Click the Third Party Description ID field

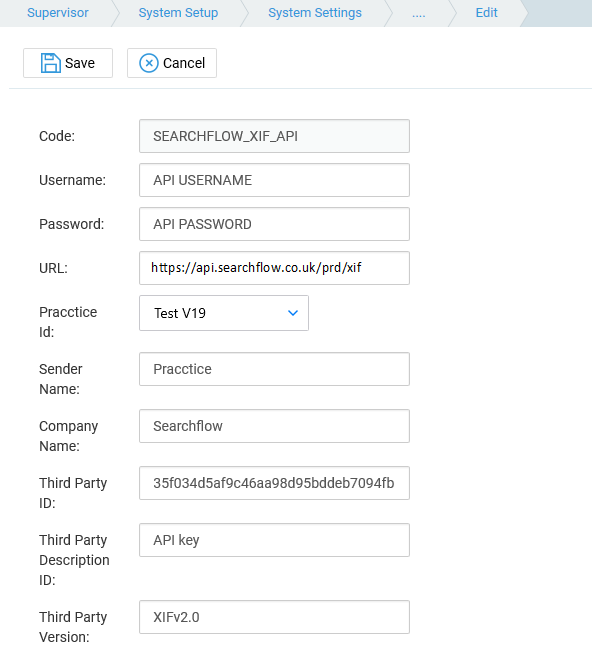point(274,540)
